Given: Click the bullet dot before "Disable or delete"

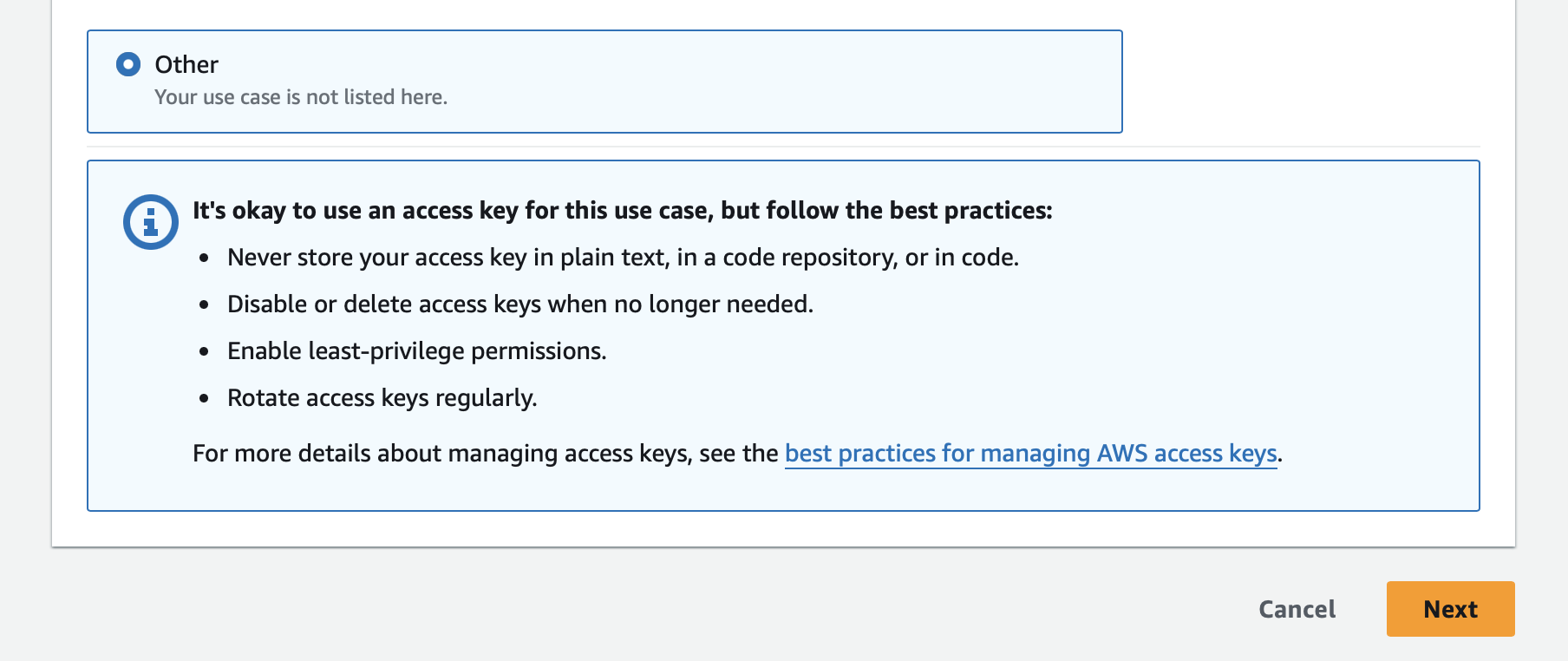Looking at the screenshot, I should 204,305.
